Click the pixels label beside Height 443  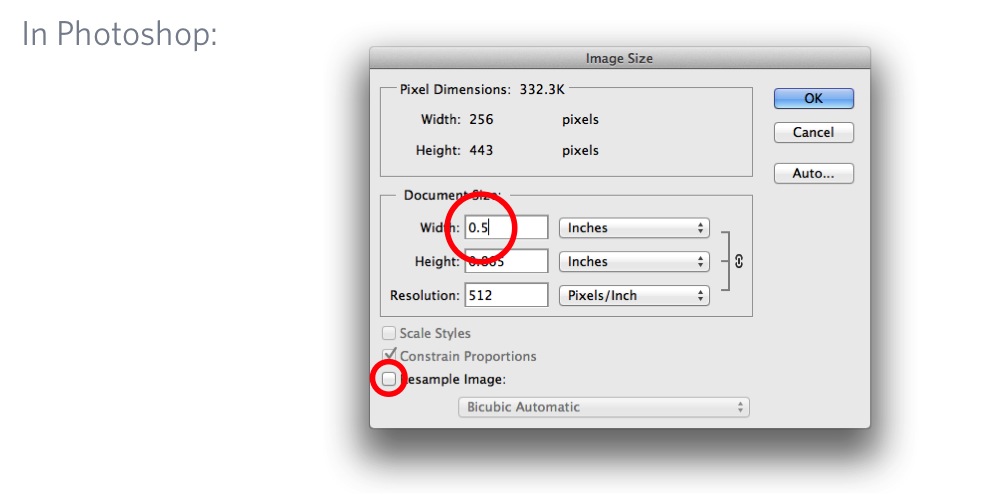pyautogui.click(x=580, y=151)
